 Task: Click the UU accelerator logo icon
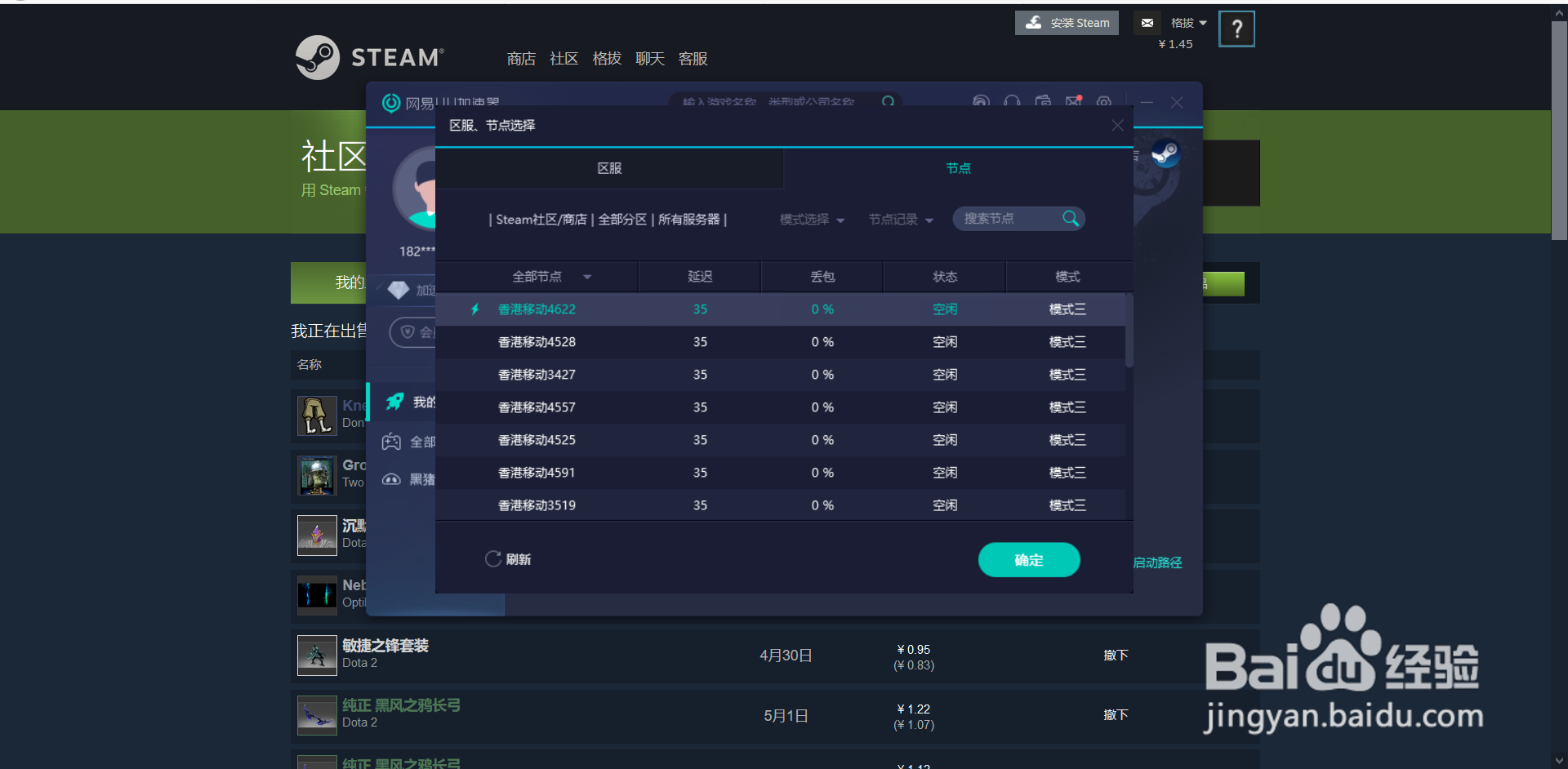pyautogui.click(x=391, y=103)
